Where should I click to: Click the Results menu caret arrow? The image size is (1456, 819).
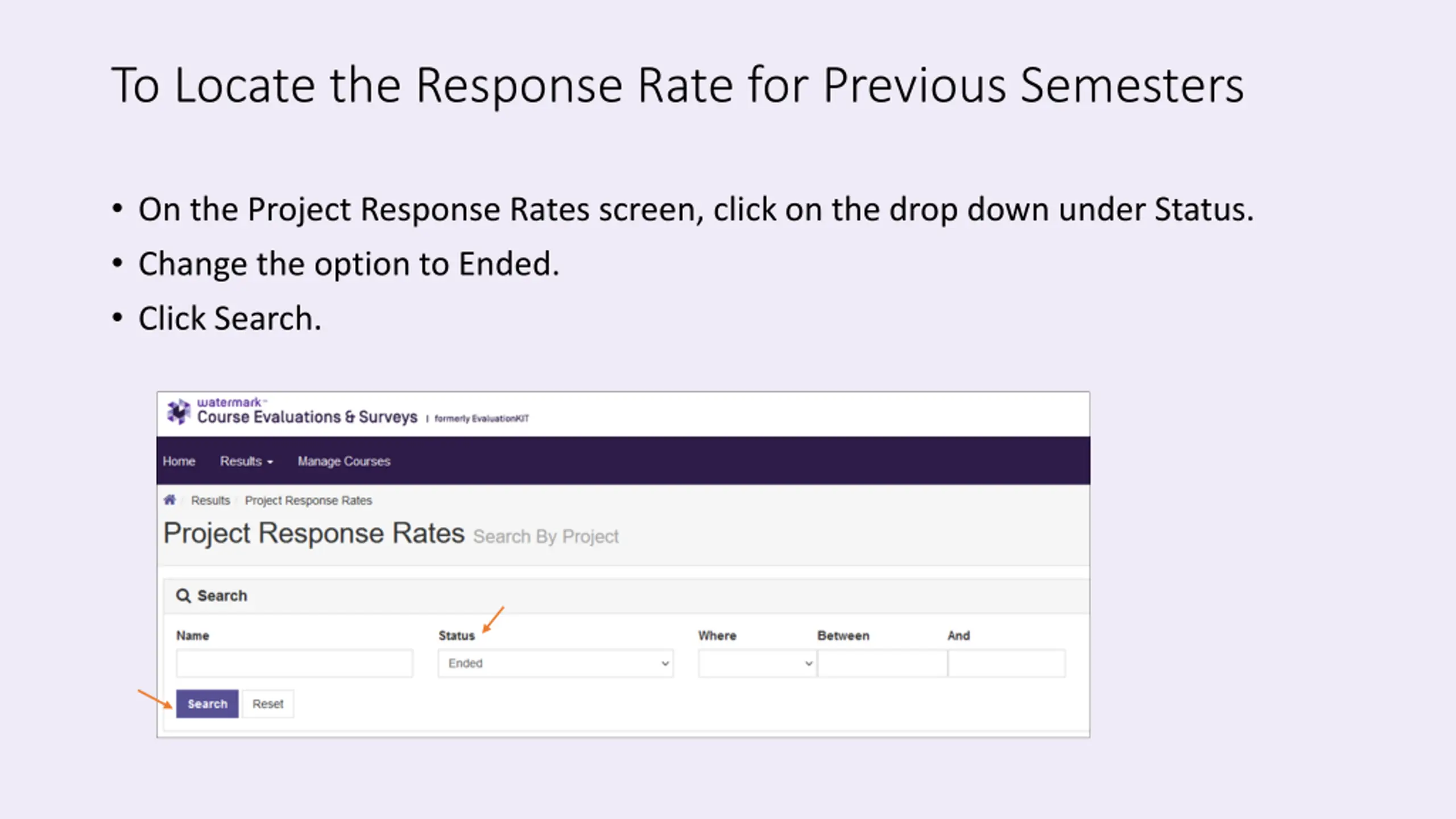click(x=270, y=462)
